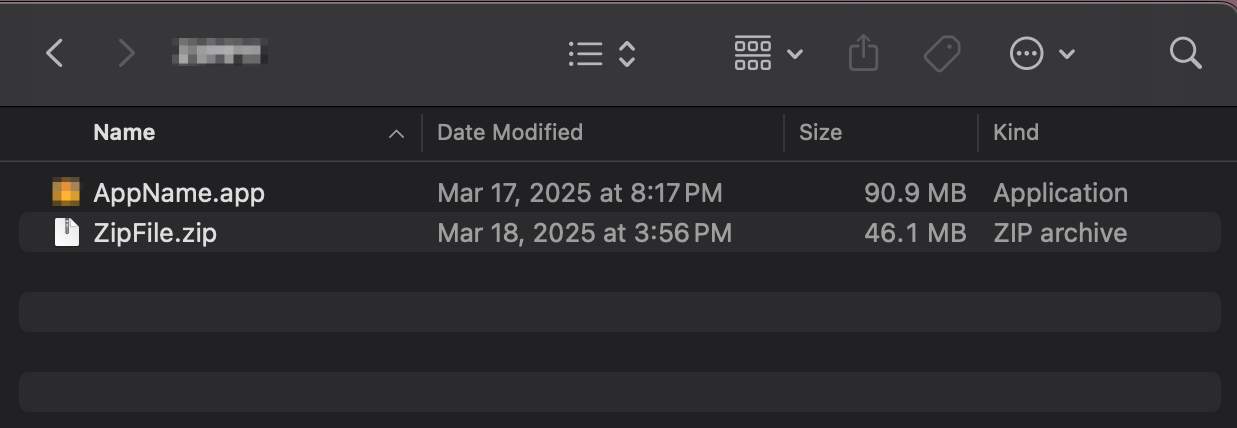Open the ellipsis Action menu icon

pyautogui.click(x=1027, y=54)
